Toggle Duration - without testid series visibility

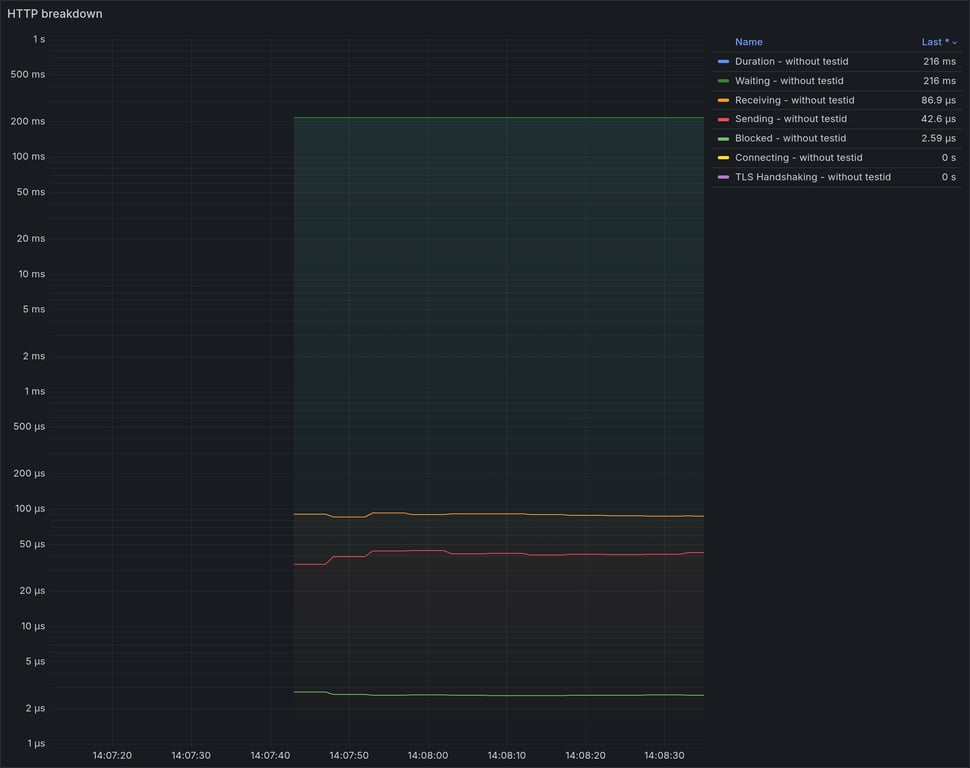tap(791, 61)
